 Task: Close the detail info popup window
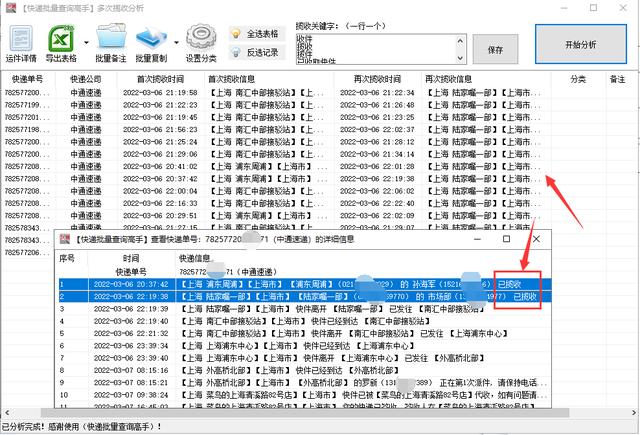(x=536, y=239)
